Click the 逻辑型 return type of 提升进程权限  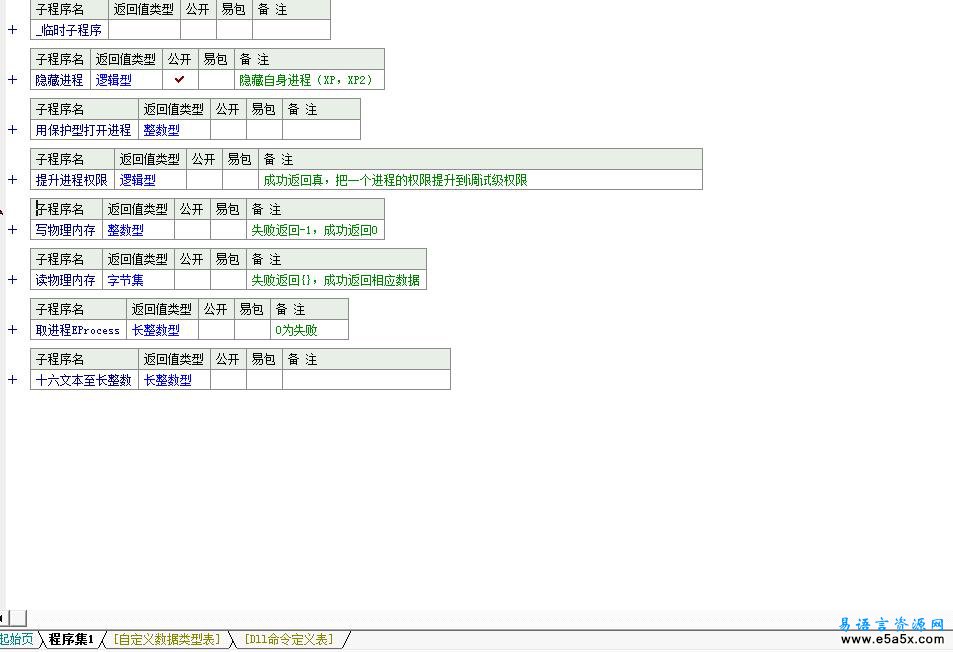(151, 180)
